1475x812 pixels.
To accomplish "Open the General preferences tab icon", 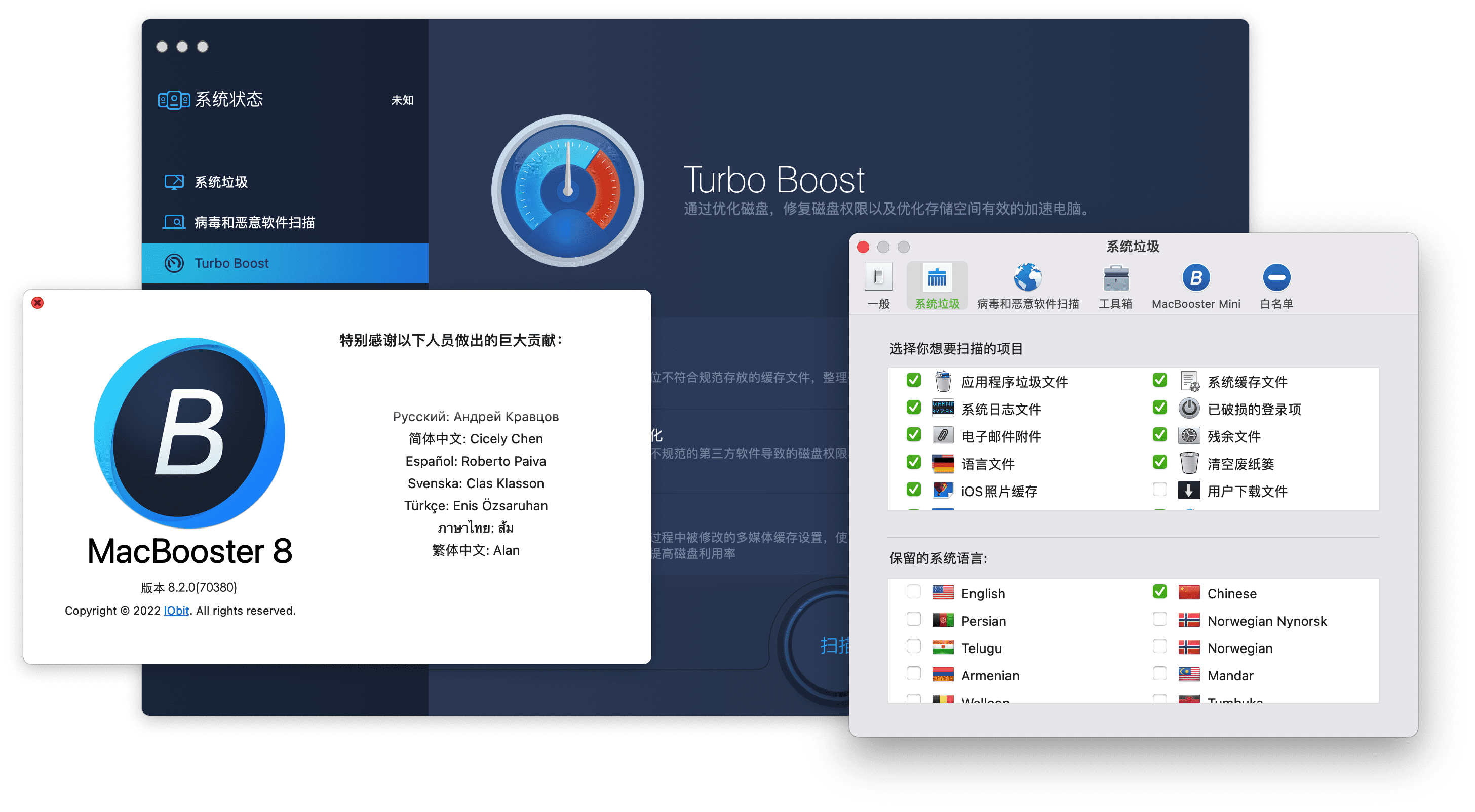I will point(878,278).
